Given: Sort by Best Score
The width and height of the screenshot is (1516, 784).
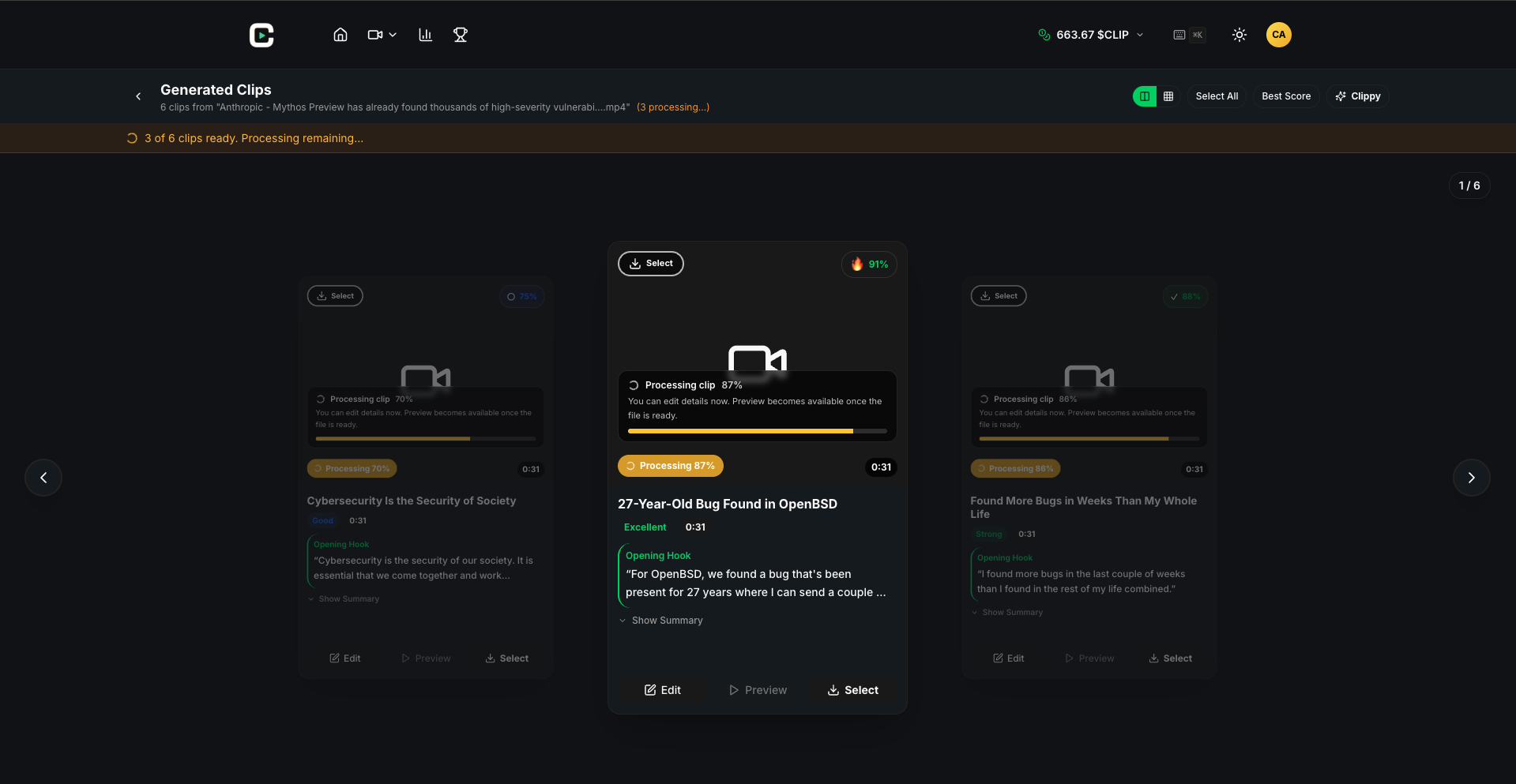Looking at the screenshot, I should pos(1286,96).
